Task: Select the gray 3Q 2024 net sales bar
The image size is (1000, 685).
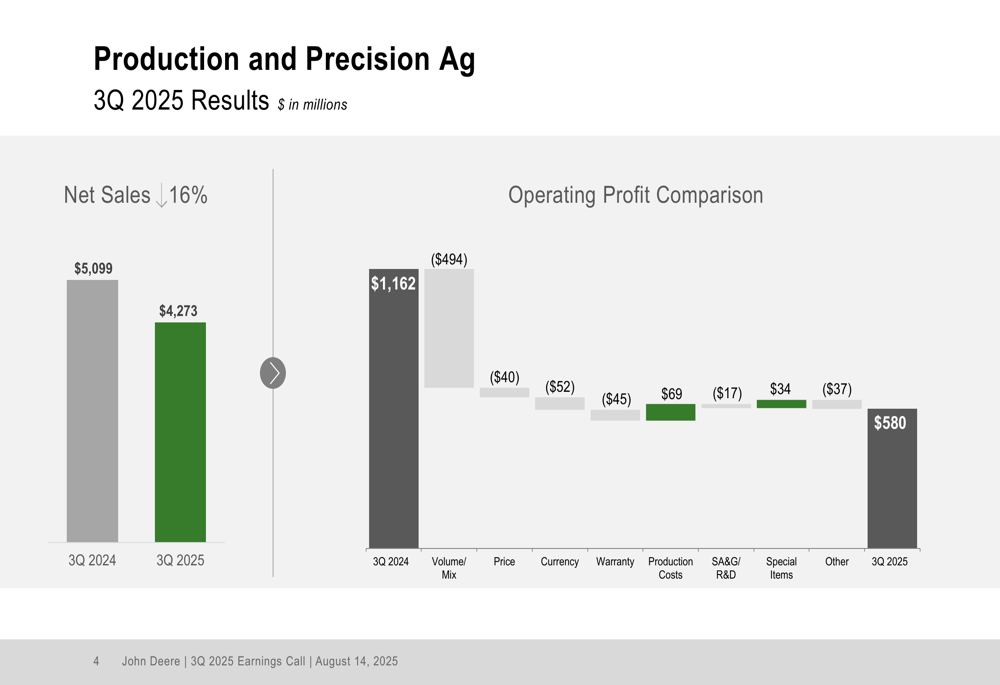Action: pos(92,411)
